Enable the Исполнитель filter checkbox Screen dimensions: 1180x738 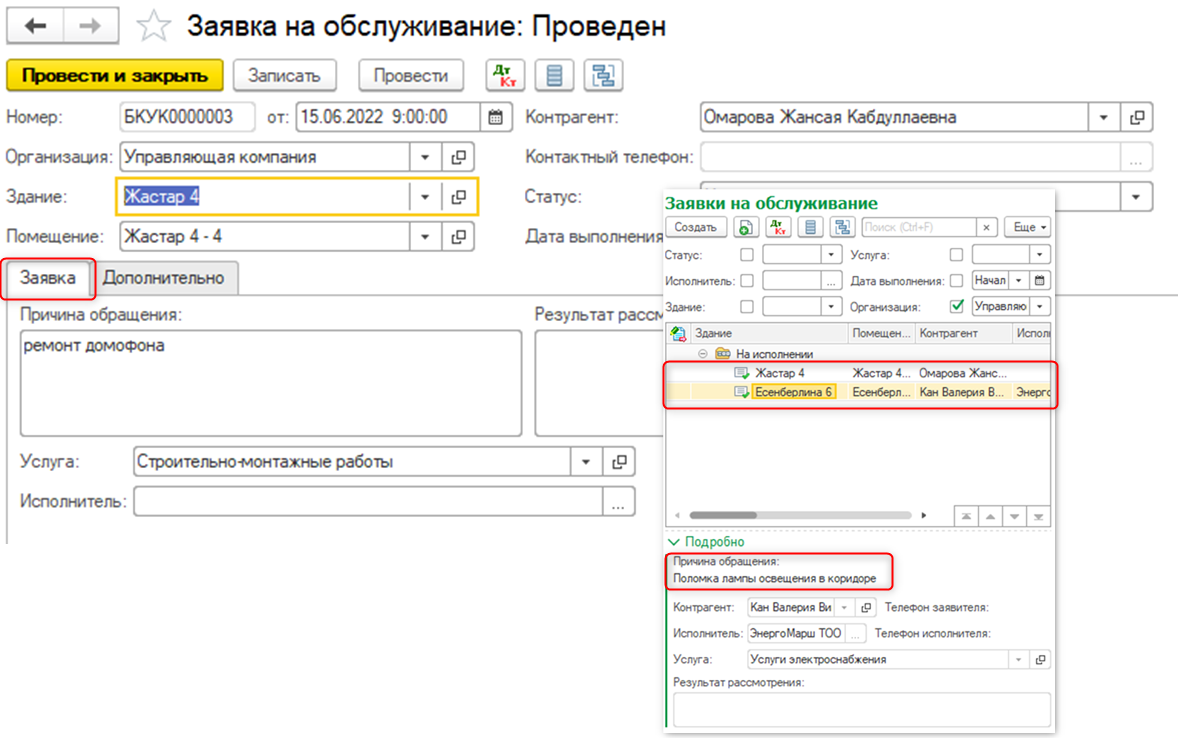pos(746,280)
